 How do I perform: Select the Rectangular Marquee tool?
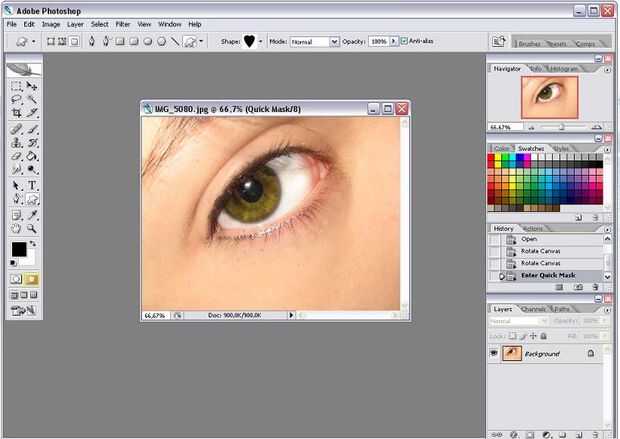16,86
